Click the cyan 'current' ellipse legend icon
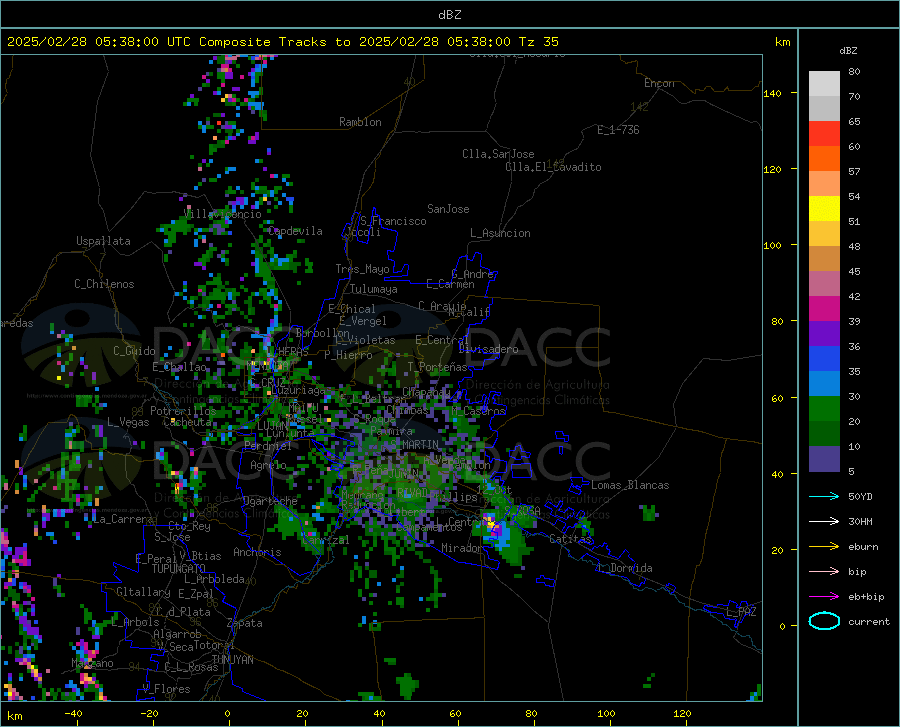This screenshot has height=727, width=900. (x=824, y=621)
